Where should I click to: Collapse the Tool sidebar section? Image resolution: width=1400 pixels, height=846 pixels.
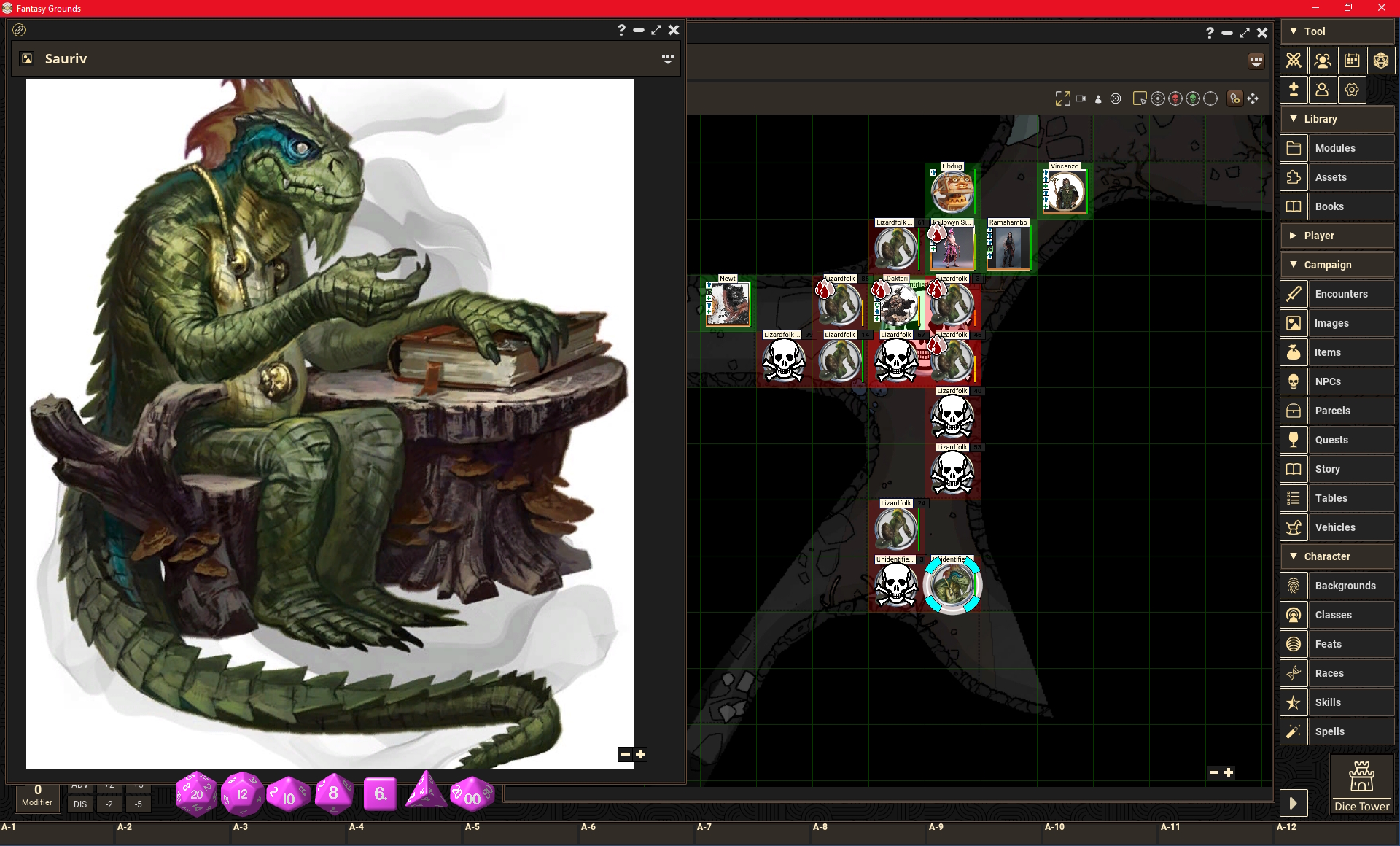click(x=1337, y=31)
